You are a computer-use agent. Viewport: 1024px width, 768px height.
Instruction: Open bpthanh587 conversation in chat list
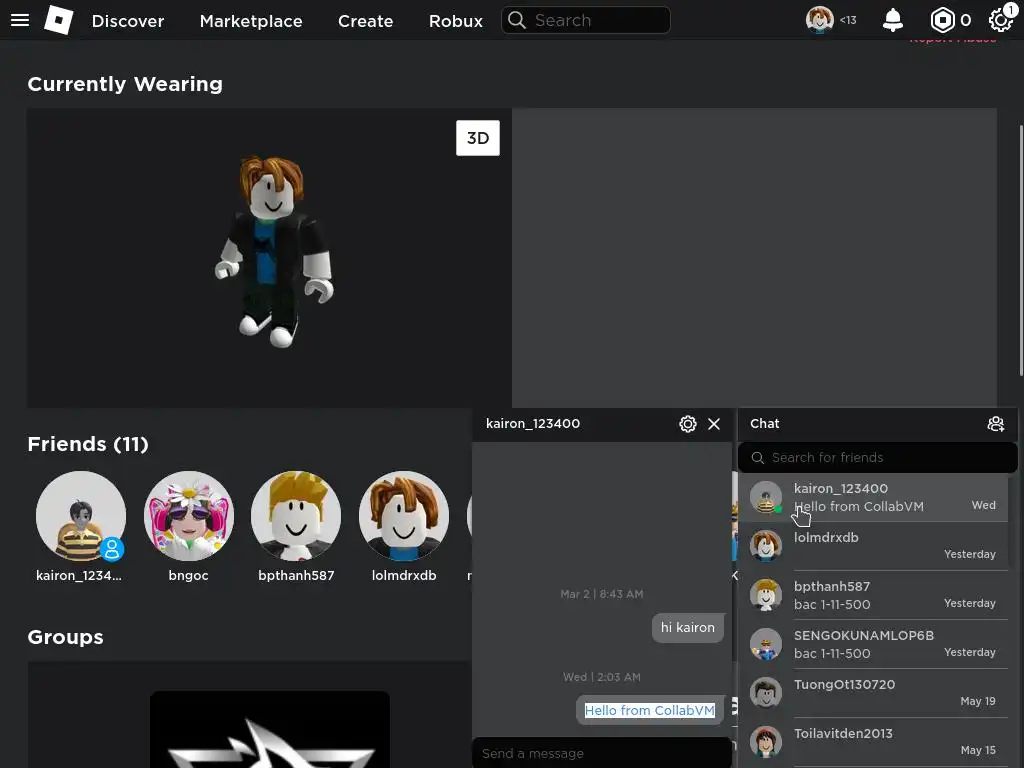(x=873, y=596)
